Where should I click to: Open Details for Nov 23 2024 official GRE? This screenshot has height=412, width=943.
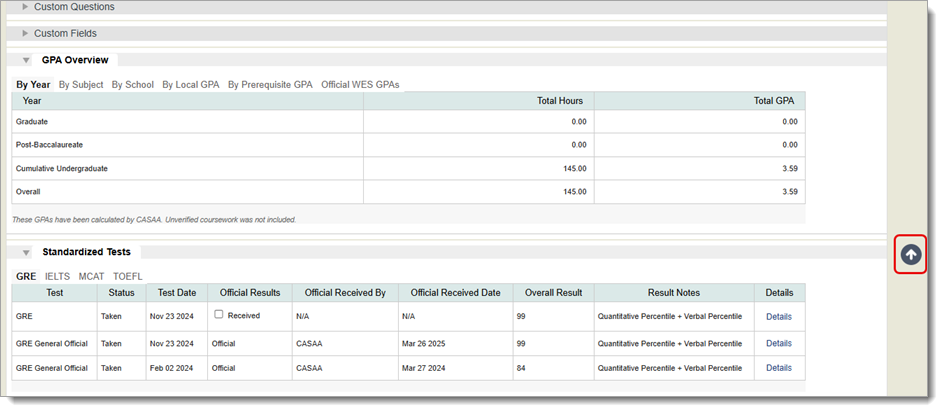[778, 343]
